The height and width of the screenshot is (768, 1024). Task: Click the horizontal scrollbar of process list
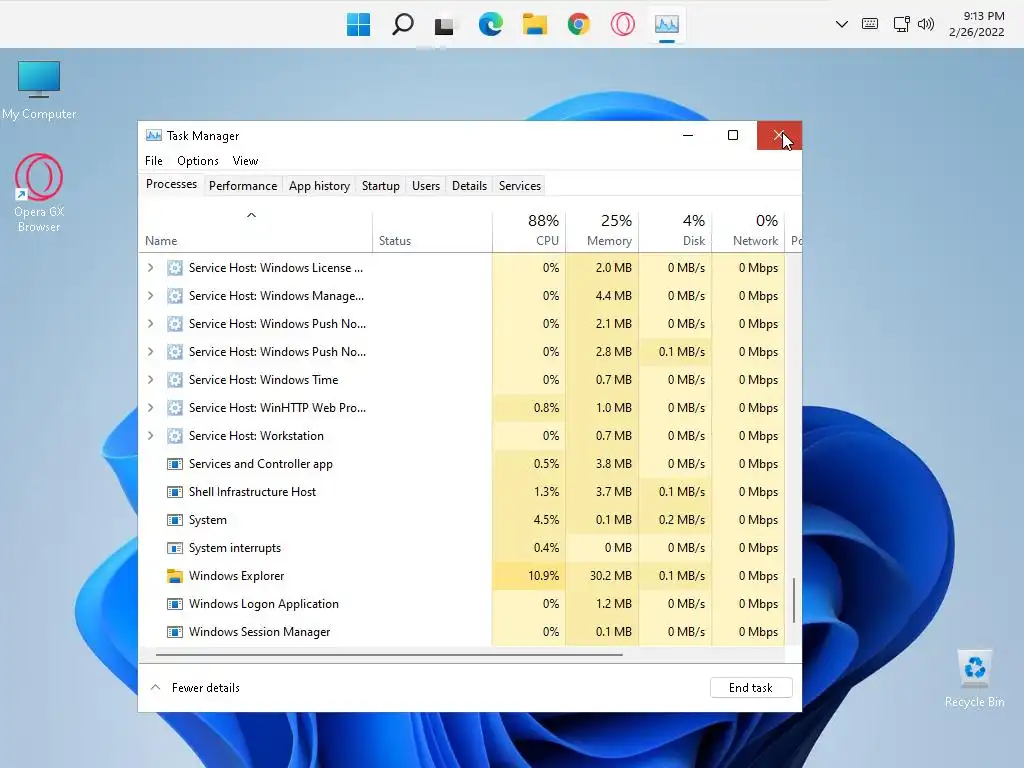pyautogui.click(x=389, y=654)
